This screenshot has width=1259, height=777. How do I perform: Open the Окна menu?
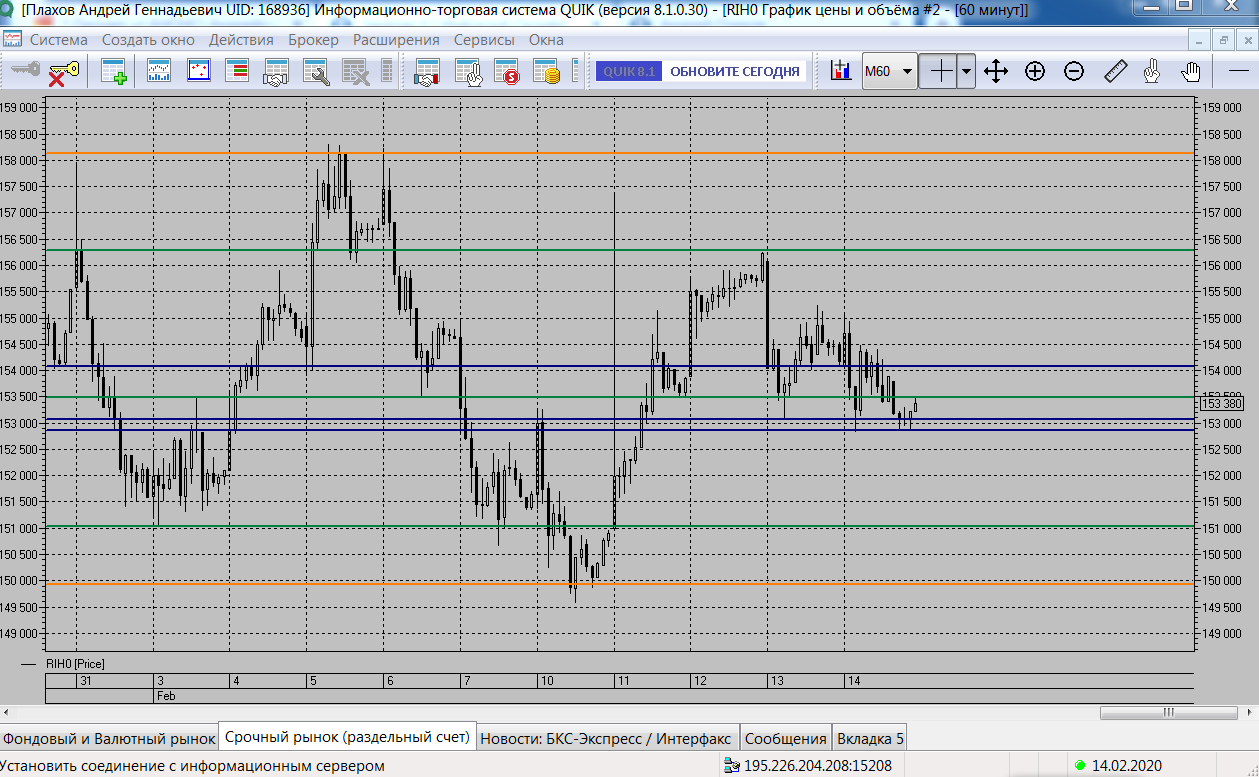tap(546, 40)
